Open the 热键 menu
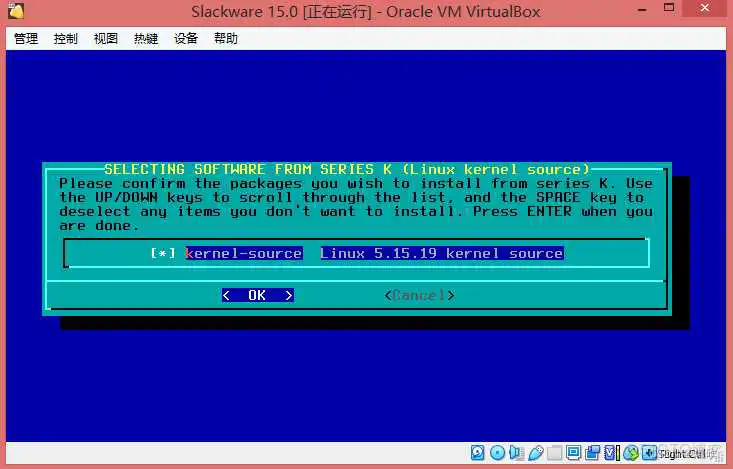This screenshot has width=733, height=469. 146,38
